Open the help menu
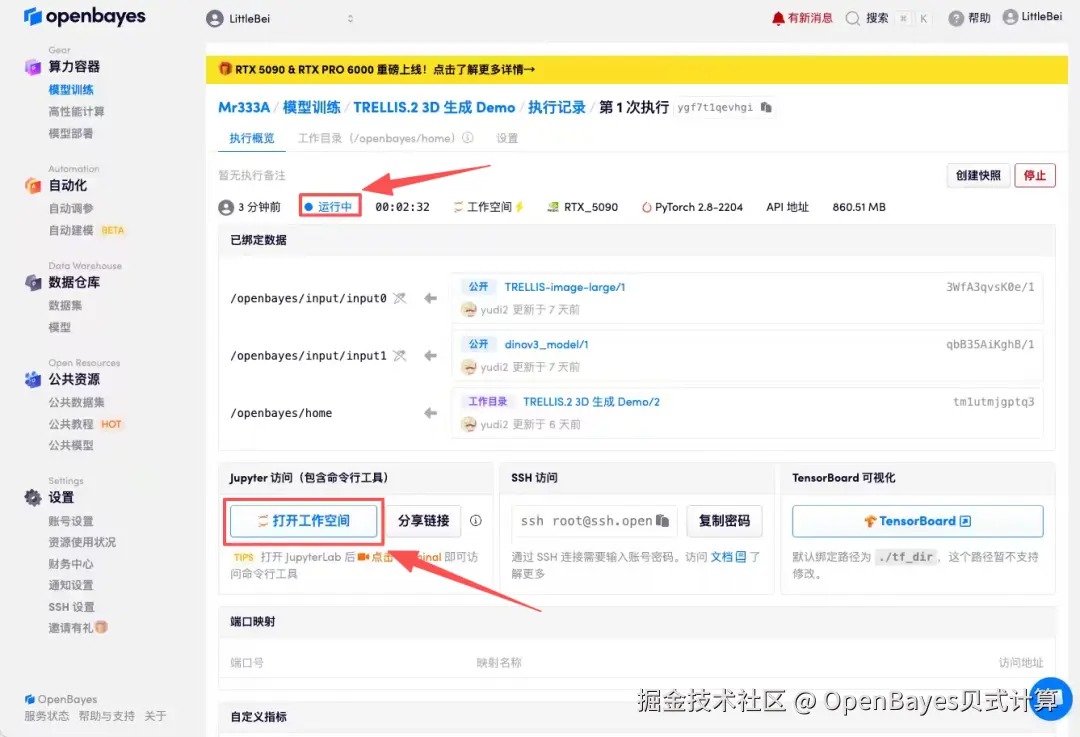Image resolution: width=1080 pixels, height=737 pixels. click(969, 18)
